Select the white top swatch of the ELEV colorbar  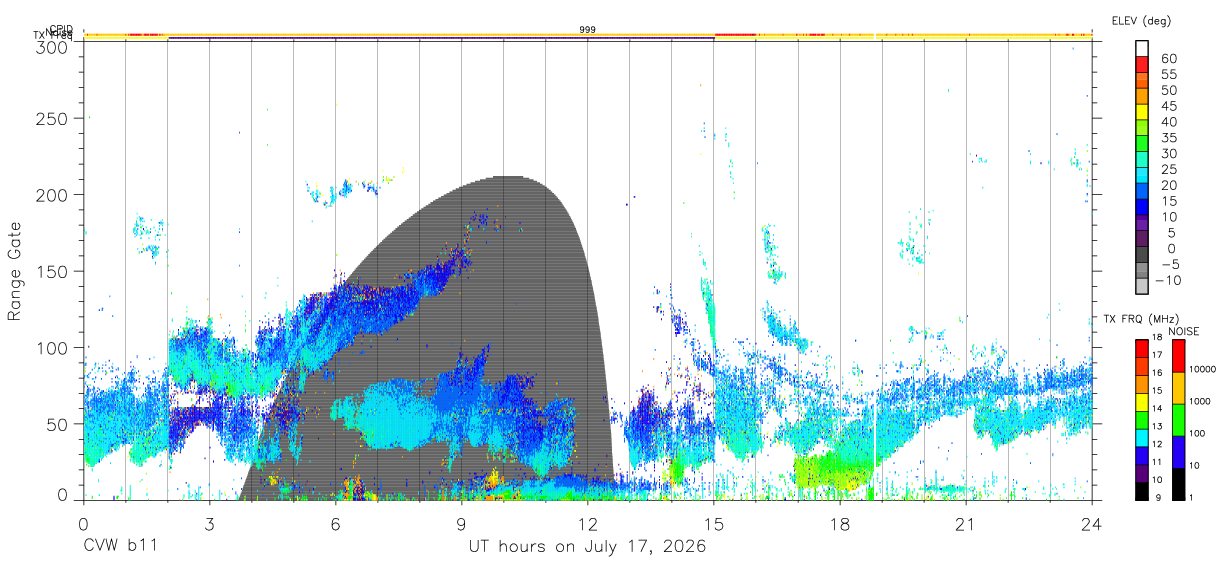pos(1143,49)
